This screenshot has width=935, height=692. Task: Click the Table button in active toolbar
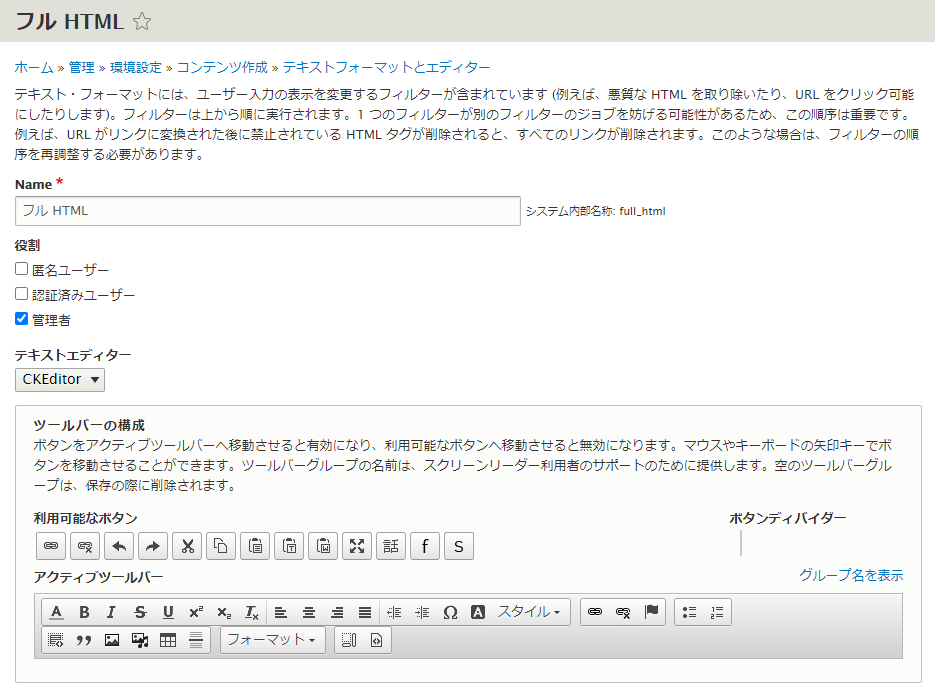click(x=168, y=640)
